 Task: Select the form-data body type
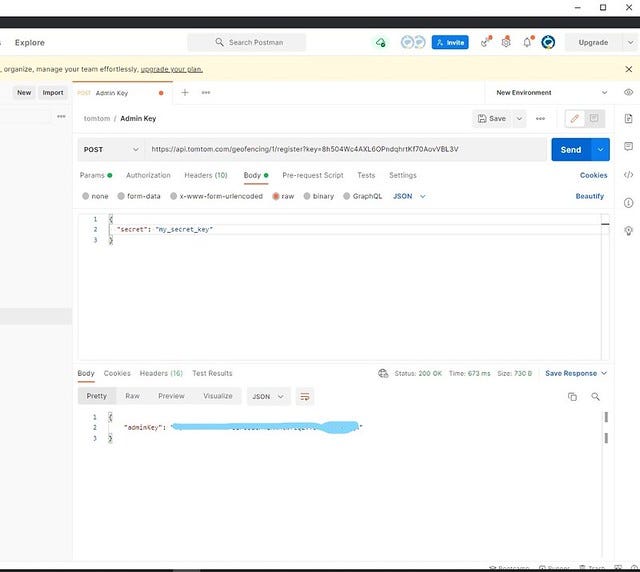[x=139, y=196]
